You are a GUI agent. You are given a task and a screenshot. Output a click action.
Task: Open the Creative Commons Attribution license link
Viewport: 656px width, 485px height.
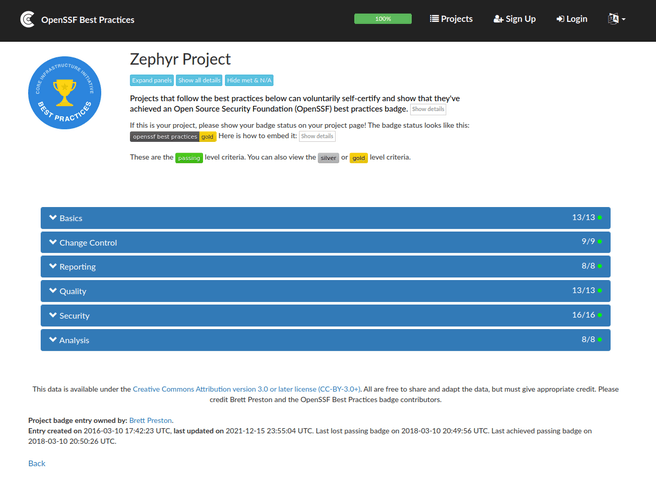pyautogui.click(x=246, y=389)
